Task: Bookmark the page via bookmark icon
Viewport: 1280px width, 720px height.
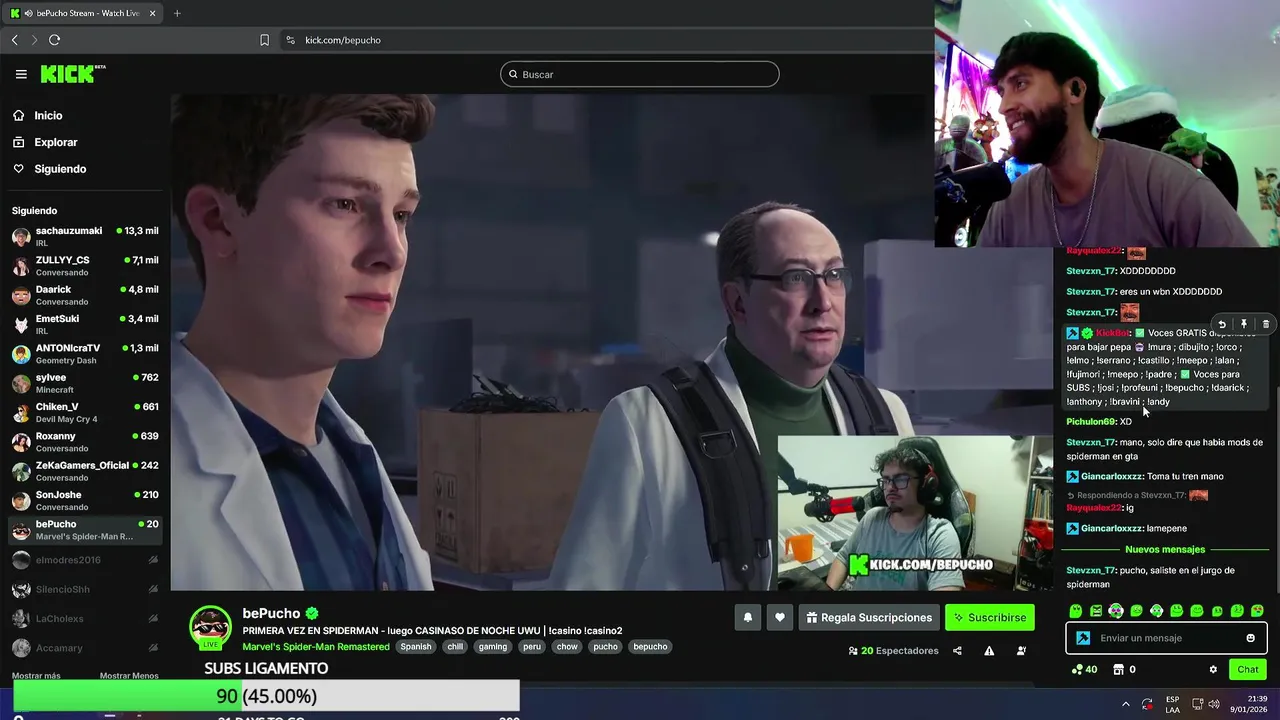Action: (x=264, y=40)
